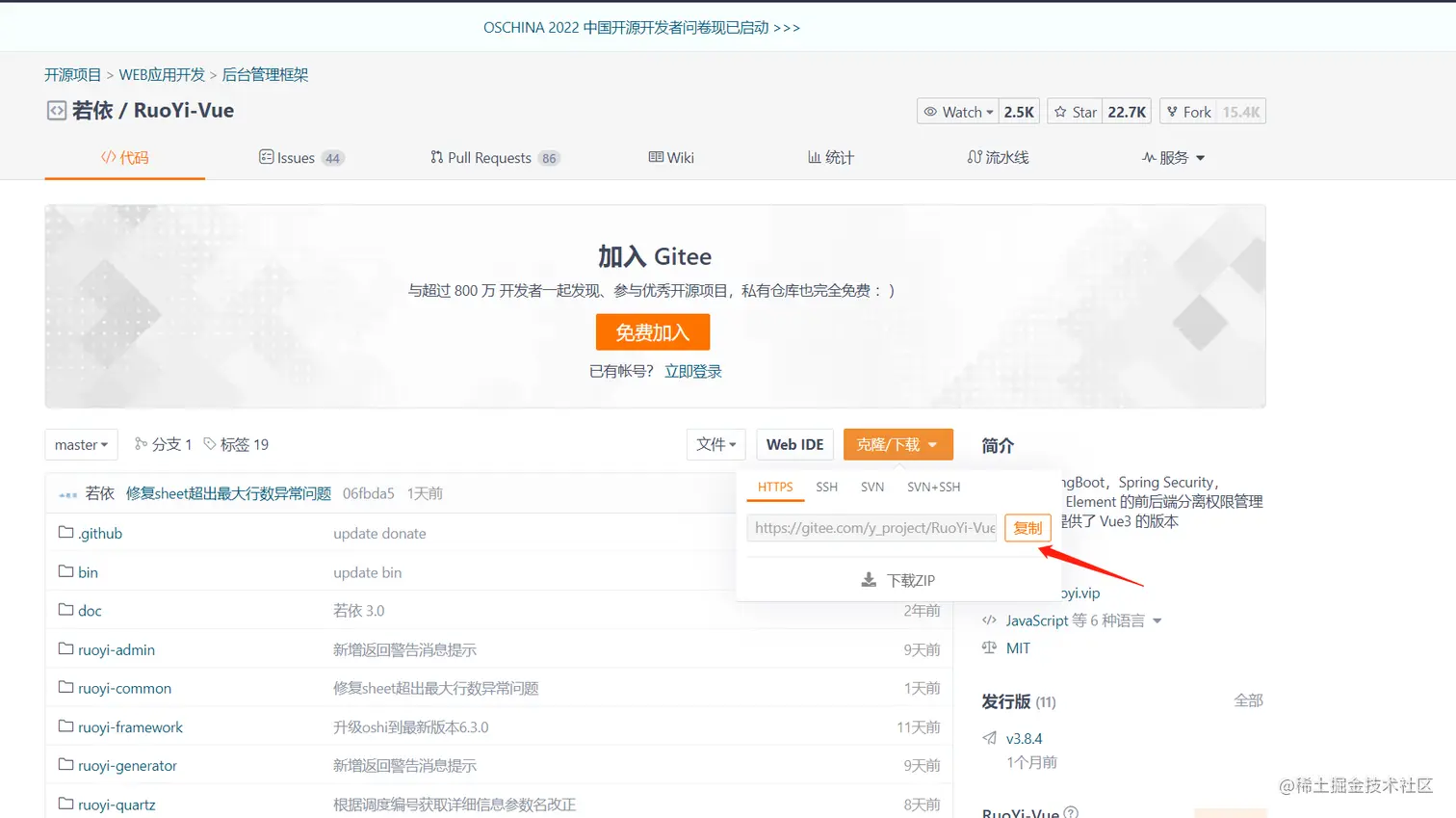Screen dimensions: 1456x818
Task: Click the help icon beside RuoYi-Vue
Action: 1071,812
